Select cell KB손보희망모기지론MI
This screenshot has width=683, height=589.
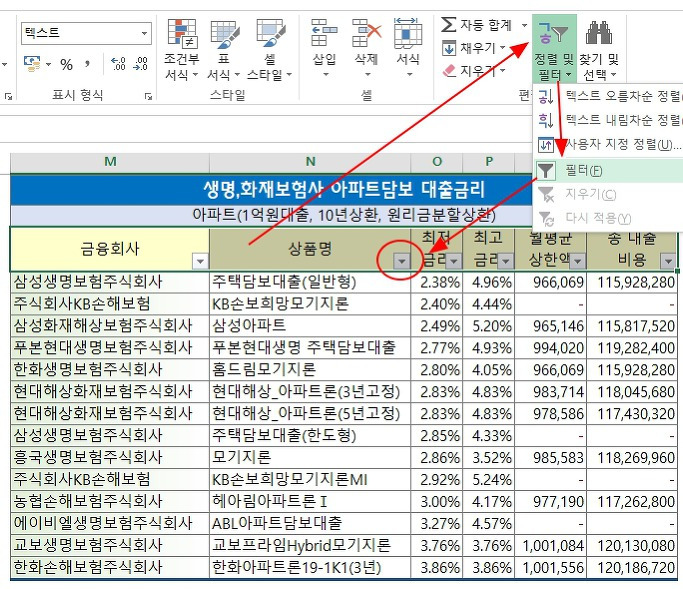[x=310, y=480]
